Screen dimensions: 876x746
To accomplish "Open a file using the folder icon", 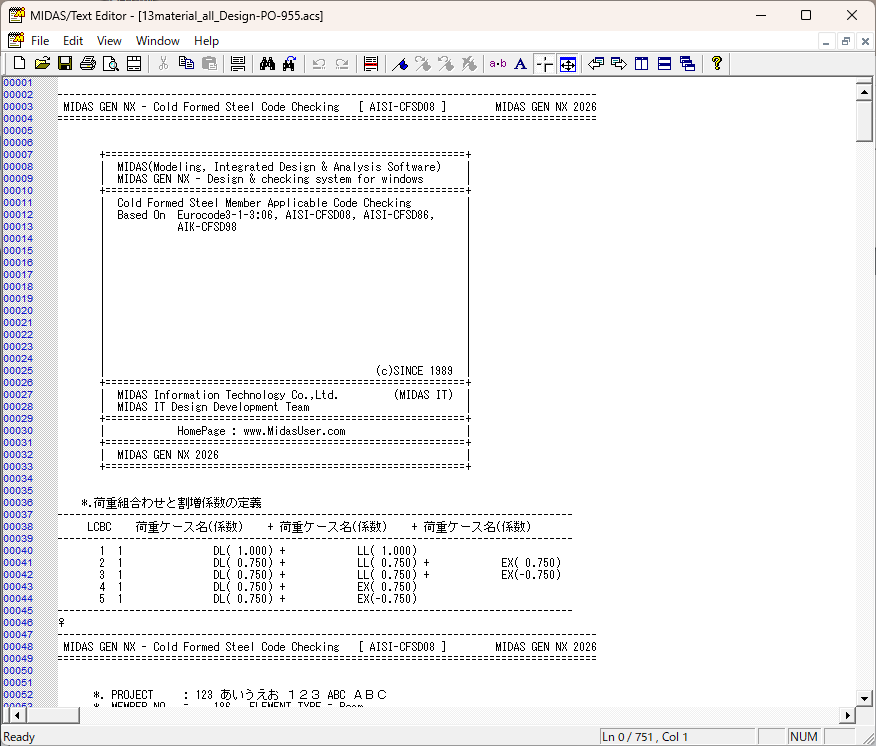I will (x=42, y=64).
